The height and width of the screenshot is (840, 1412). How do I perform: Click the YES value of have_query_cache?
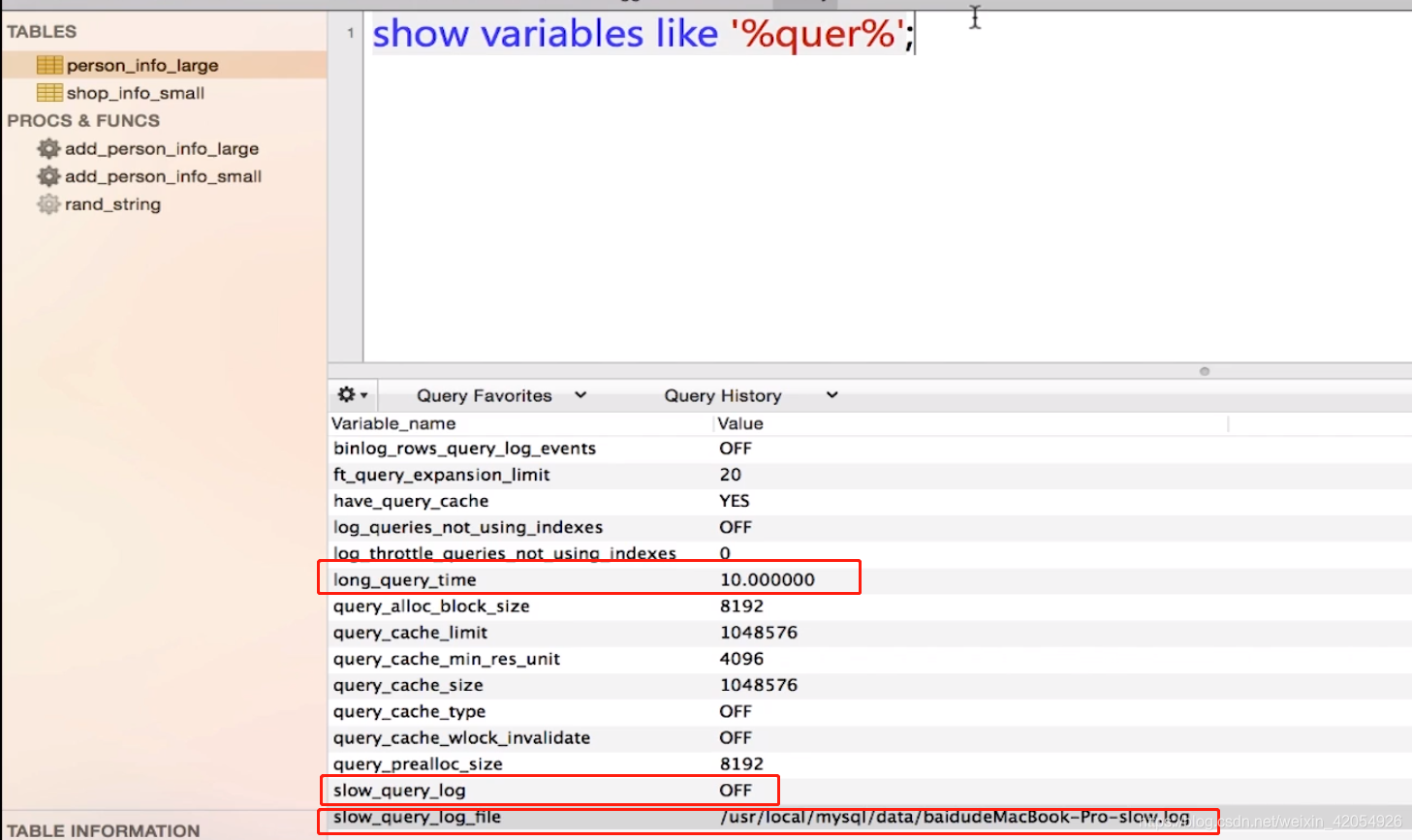click(735, 501)
